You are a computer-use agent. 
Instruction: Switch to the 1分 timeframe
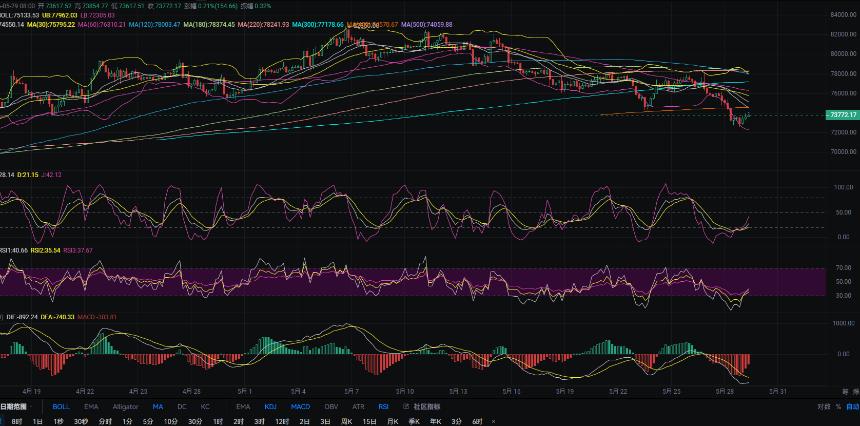tap(127, 421)
